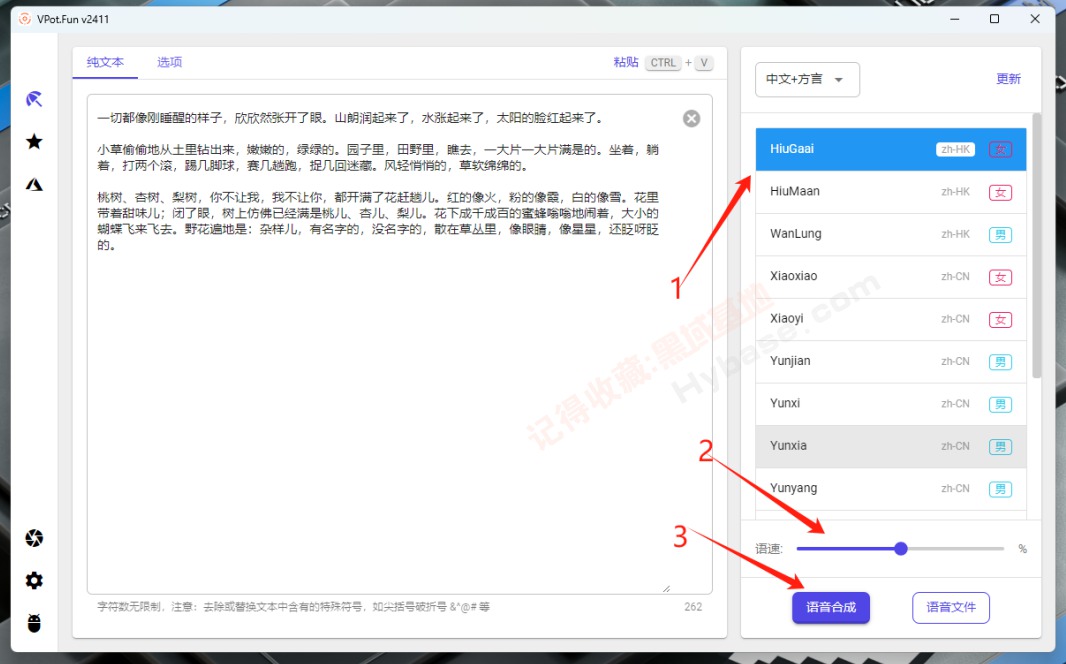Click the character count 262
This screenshot has height=664, width=1066.
(x=693, y=607)
